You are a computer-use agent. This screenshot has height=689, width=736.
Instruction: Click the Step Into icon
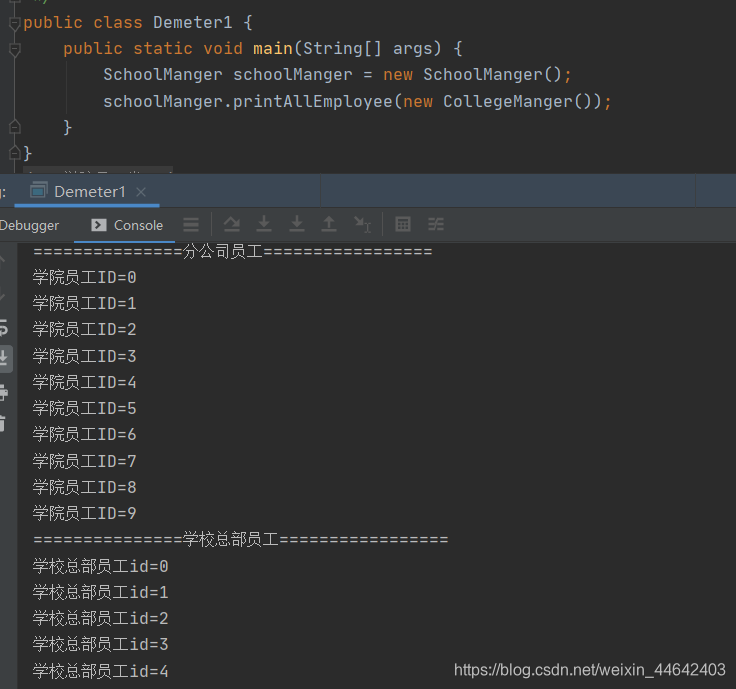tap(264, 224)
